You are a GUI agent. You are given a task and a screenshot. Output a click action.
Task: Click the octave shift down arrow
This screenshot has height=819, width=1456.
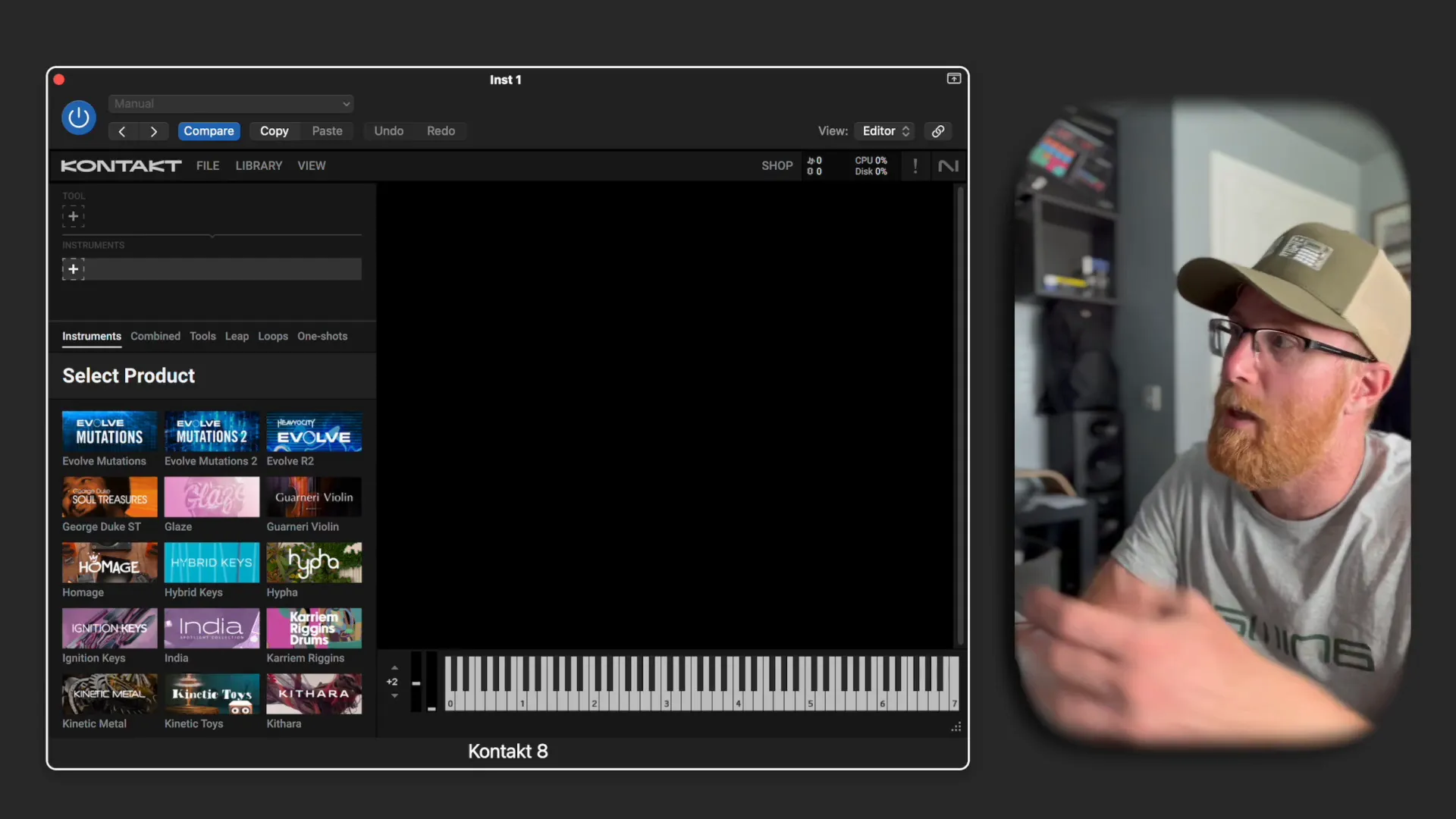(394, 695)
